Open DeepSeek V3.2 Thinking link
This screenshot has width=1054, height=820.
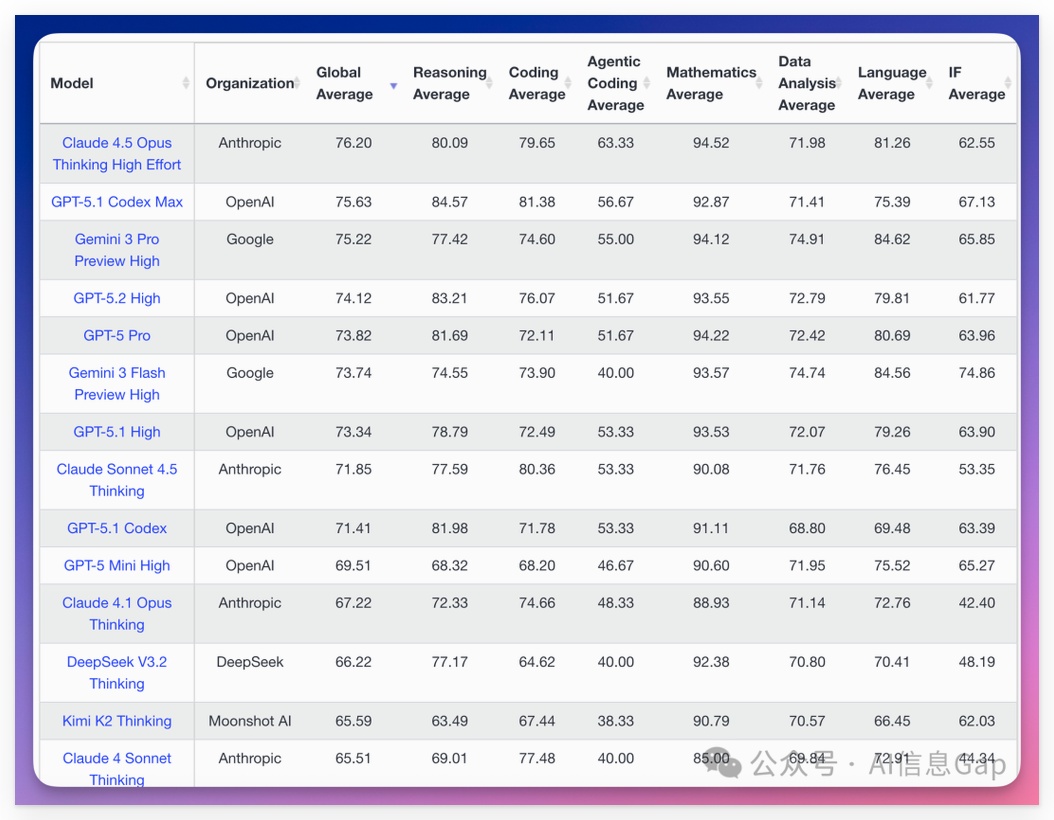117,673
